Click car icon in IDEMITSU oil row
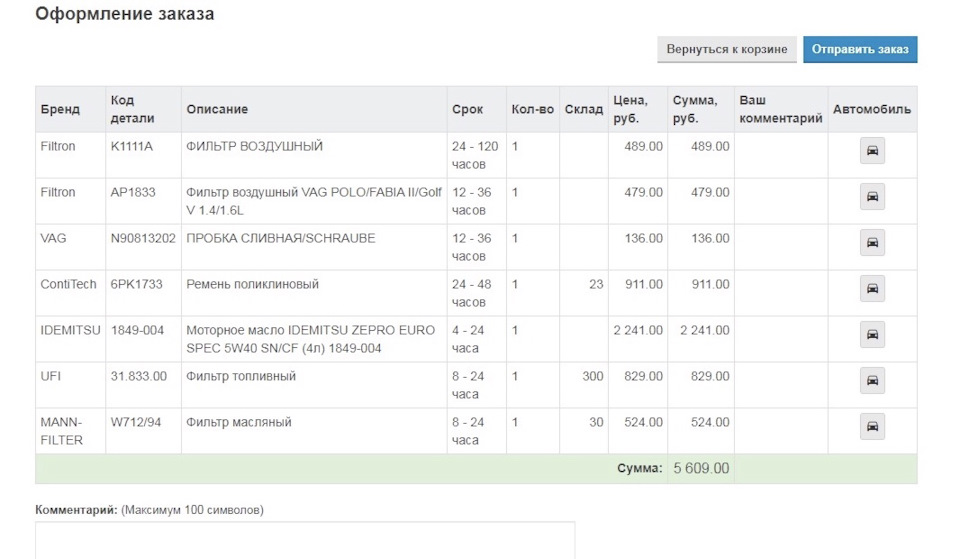 point(872,334)
